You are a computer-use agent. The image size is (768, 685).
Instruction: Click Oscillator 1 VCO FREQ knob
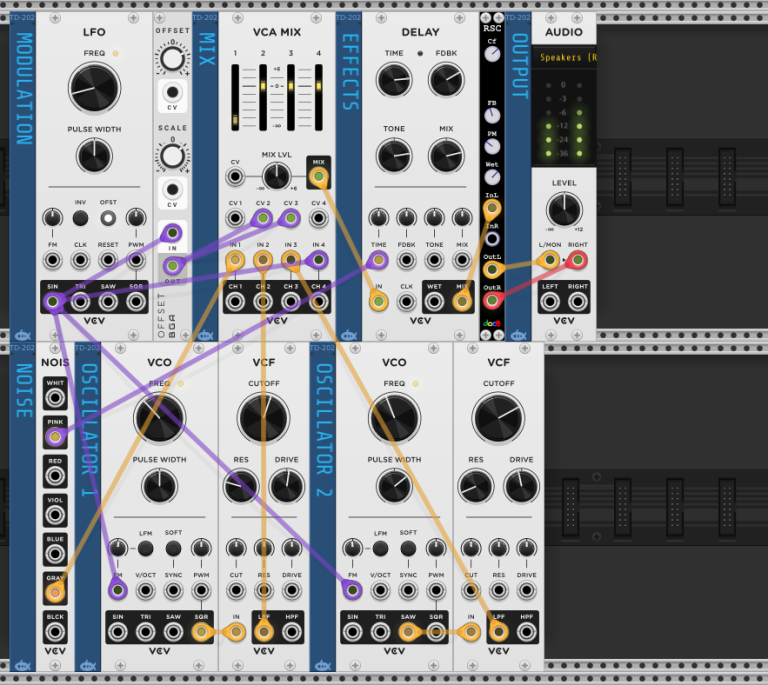coord(159,419)
